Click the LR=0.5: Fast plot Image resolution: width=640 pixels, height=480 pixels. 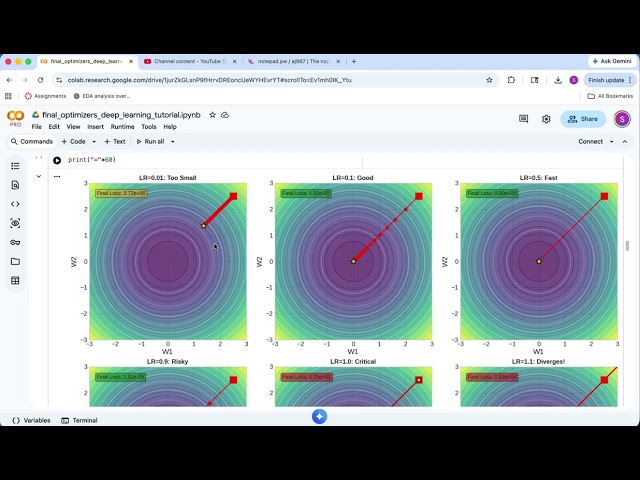click(539, 261)
